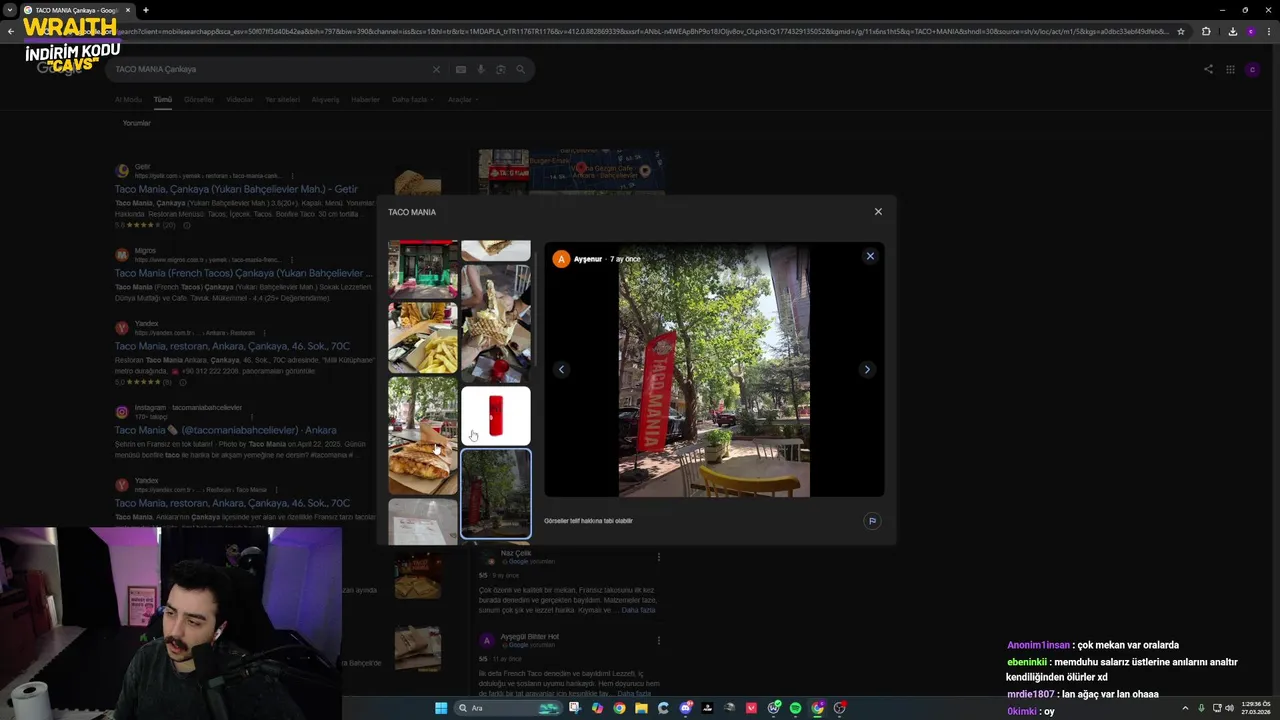Open Chrome downloads
1280x720 pixels.
(1232, 31)
